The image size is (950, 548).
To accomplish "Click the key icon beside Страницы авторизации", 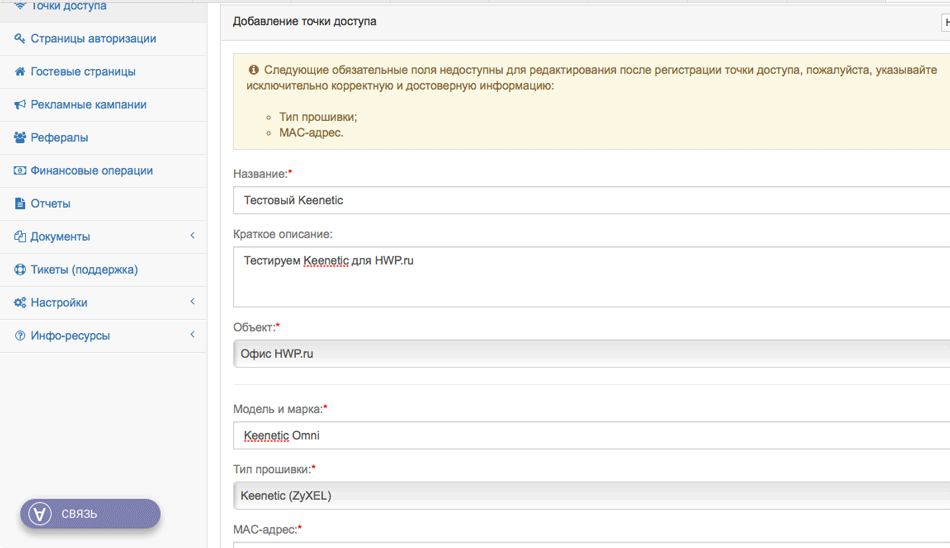I will [20, 39].
